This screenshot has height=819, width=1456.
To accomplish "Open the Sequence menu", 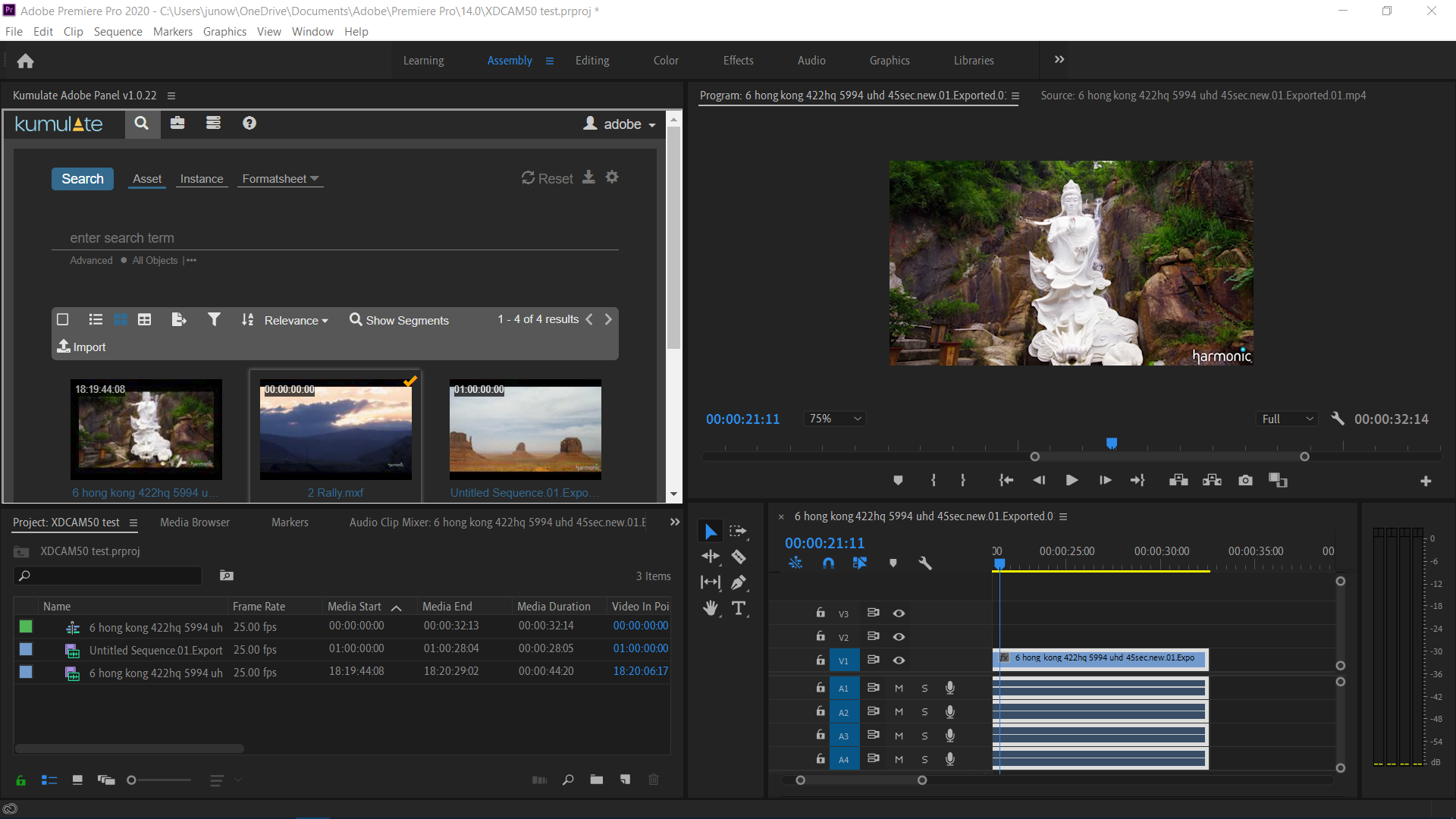I will (x=118, y=32).
